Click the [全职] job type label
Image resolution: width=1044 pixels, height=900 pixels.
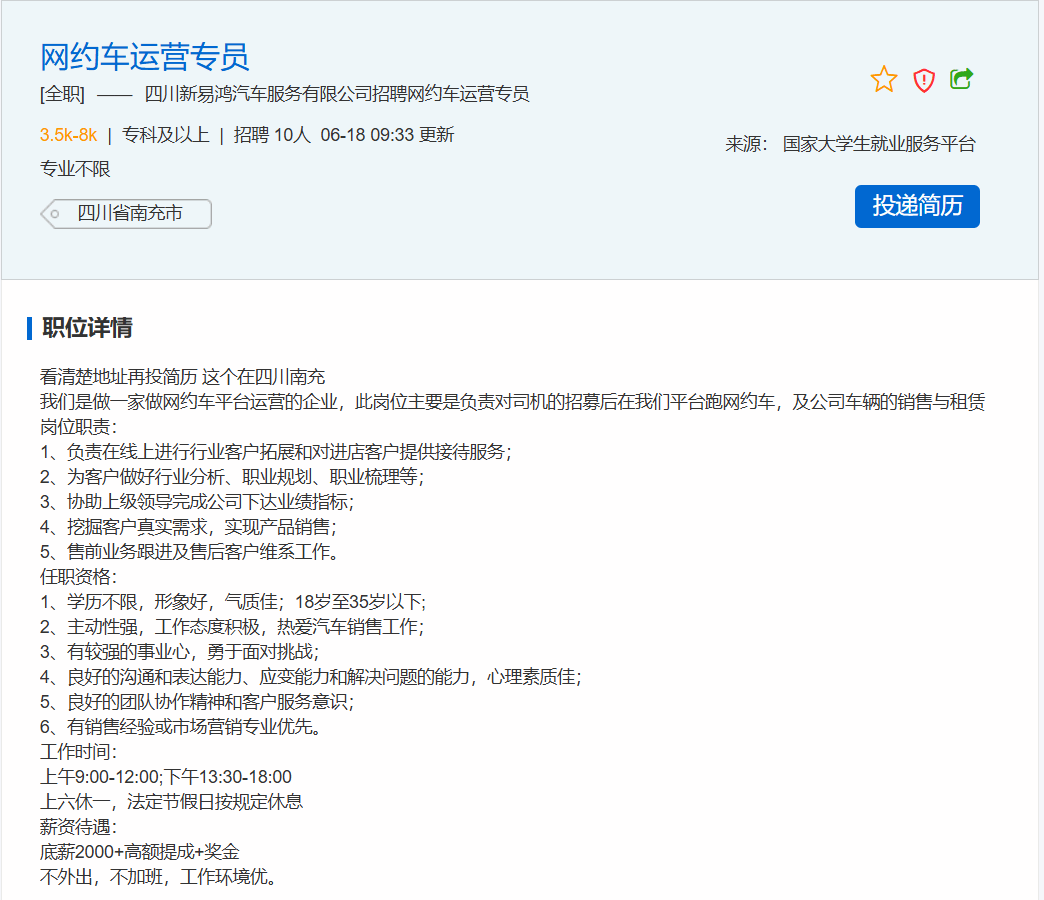pyautogui.click(x=62, y=95)
